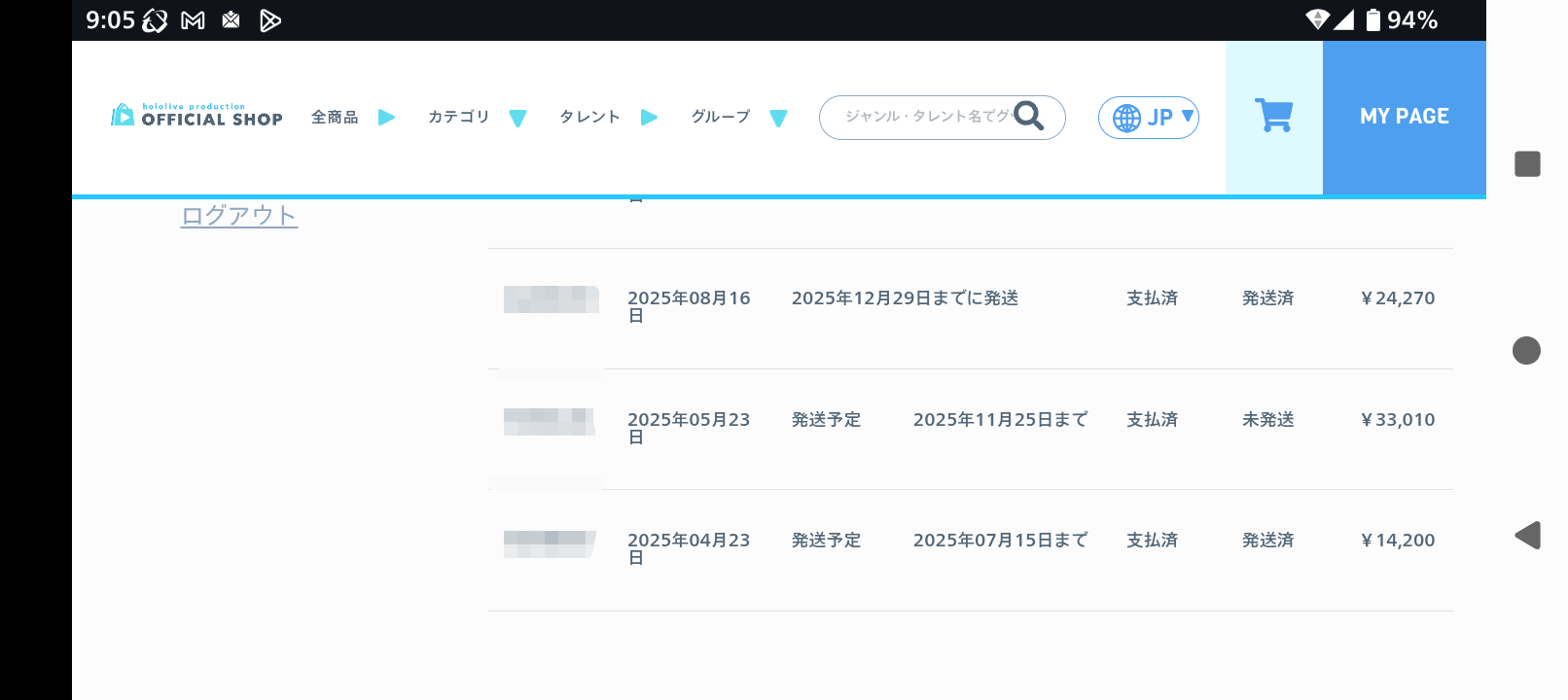Click the hololive Official Shop logo
The image size is (1568, 700).
click(196, 116)
